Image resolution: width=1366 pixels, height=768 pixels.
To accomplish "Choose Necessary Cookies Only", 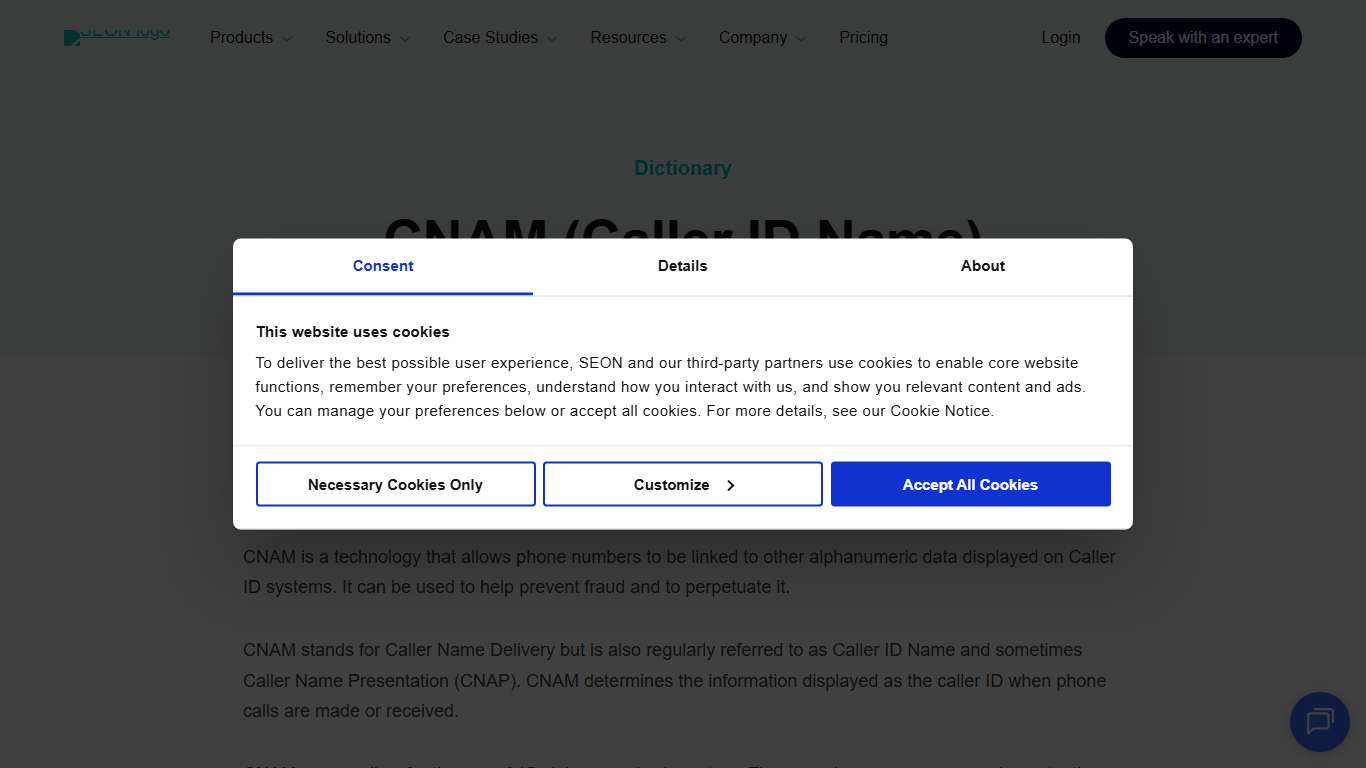I will click(395, 484).
